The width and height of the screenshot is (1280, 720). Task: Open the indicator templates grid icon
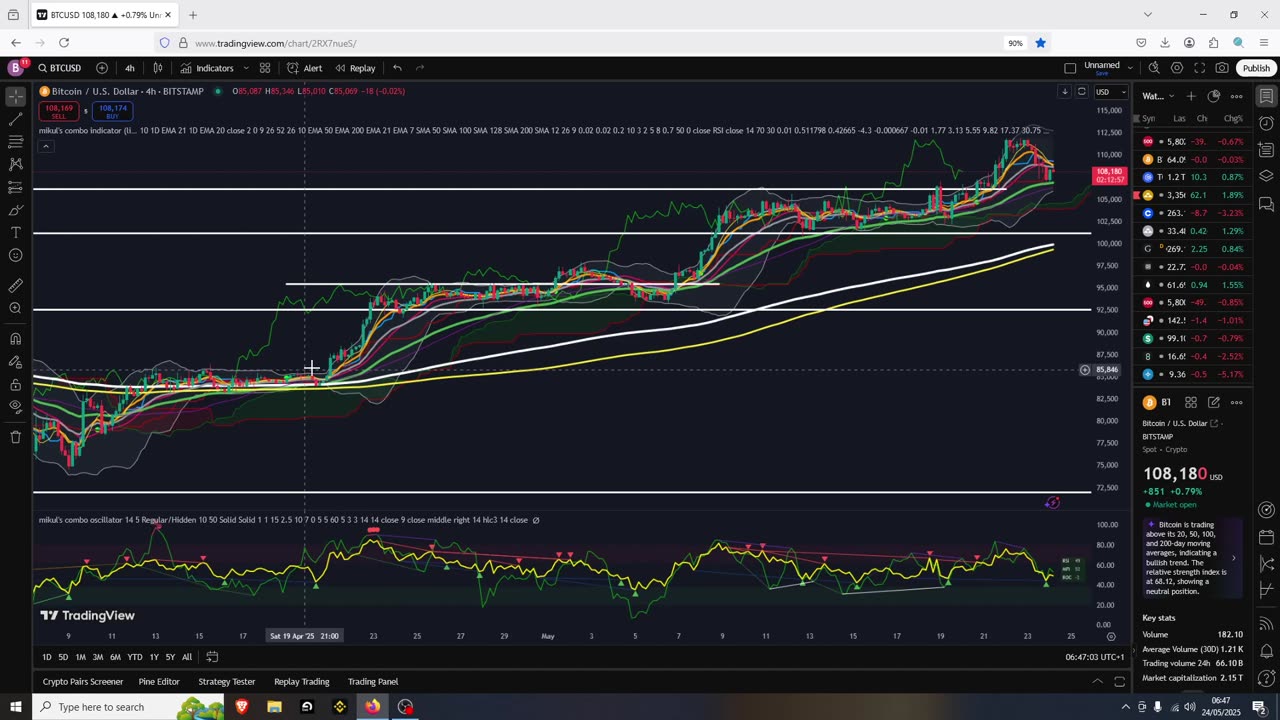tap(265, 68)
